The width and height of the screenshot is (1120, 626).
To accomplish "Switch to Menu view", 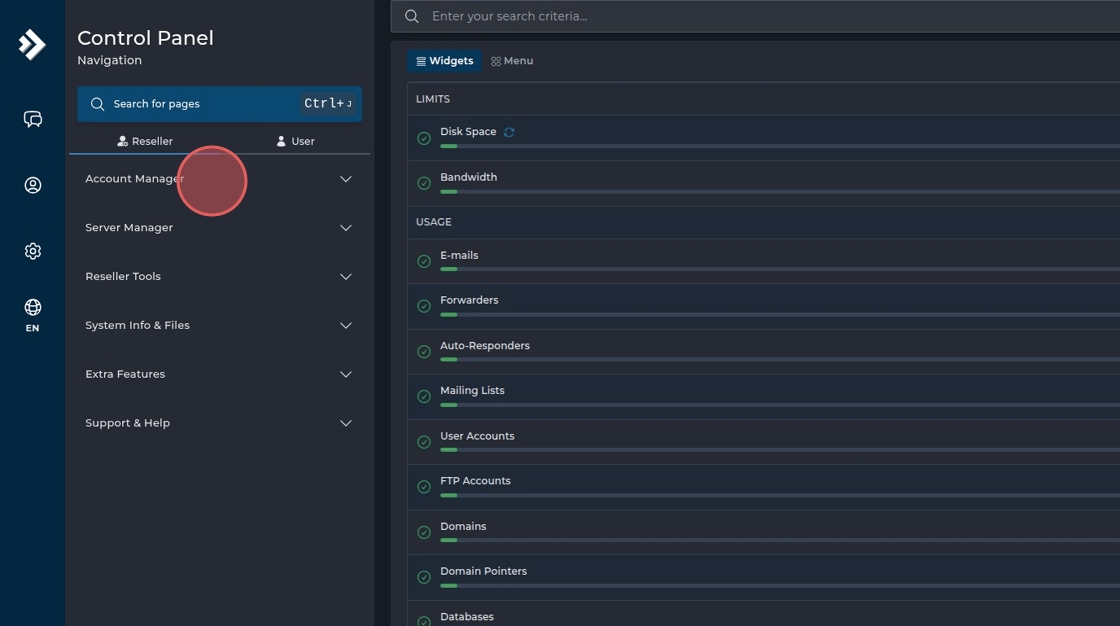I will coord(512,61).
